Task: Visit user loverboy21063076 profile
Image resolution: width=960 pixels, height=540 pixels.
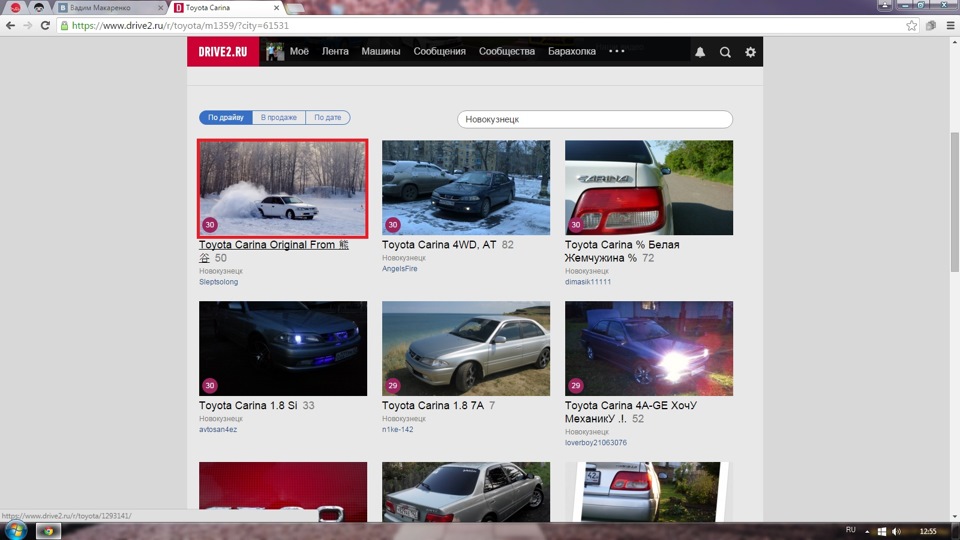Action: coord(596,443)
